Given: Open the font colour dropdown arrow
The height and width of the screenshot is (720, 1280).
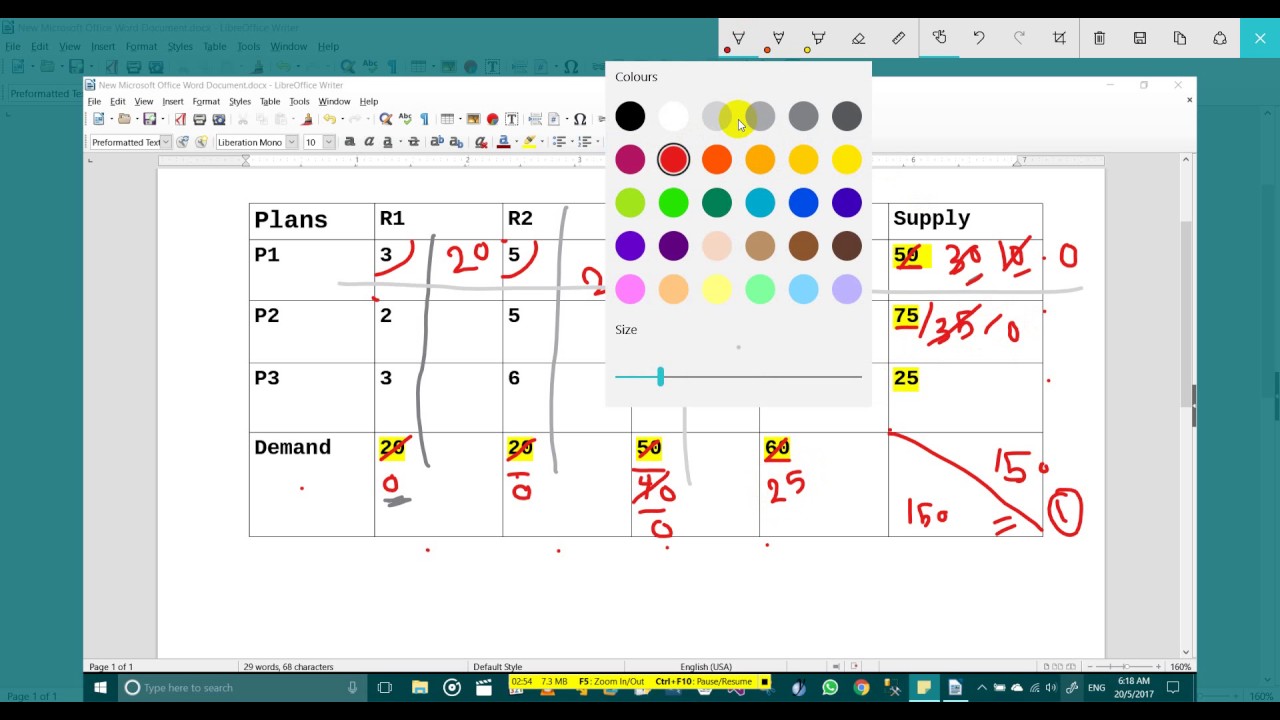Looking at the screenshot, I should (x=516, y=142).
